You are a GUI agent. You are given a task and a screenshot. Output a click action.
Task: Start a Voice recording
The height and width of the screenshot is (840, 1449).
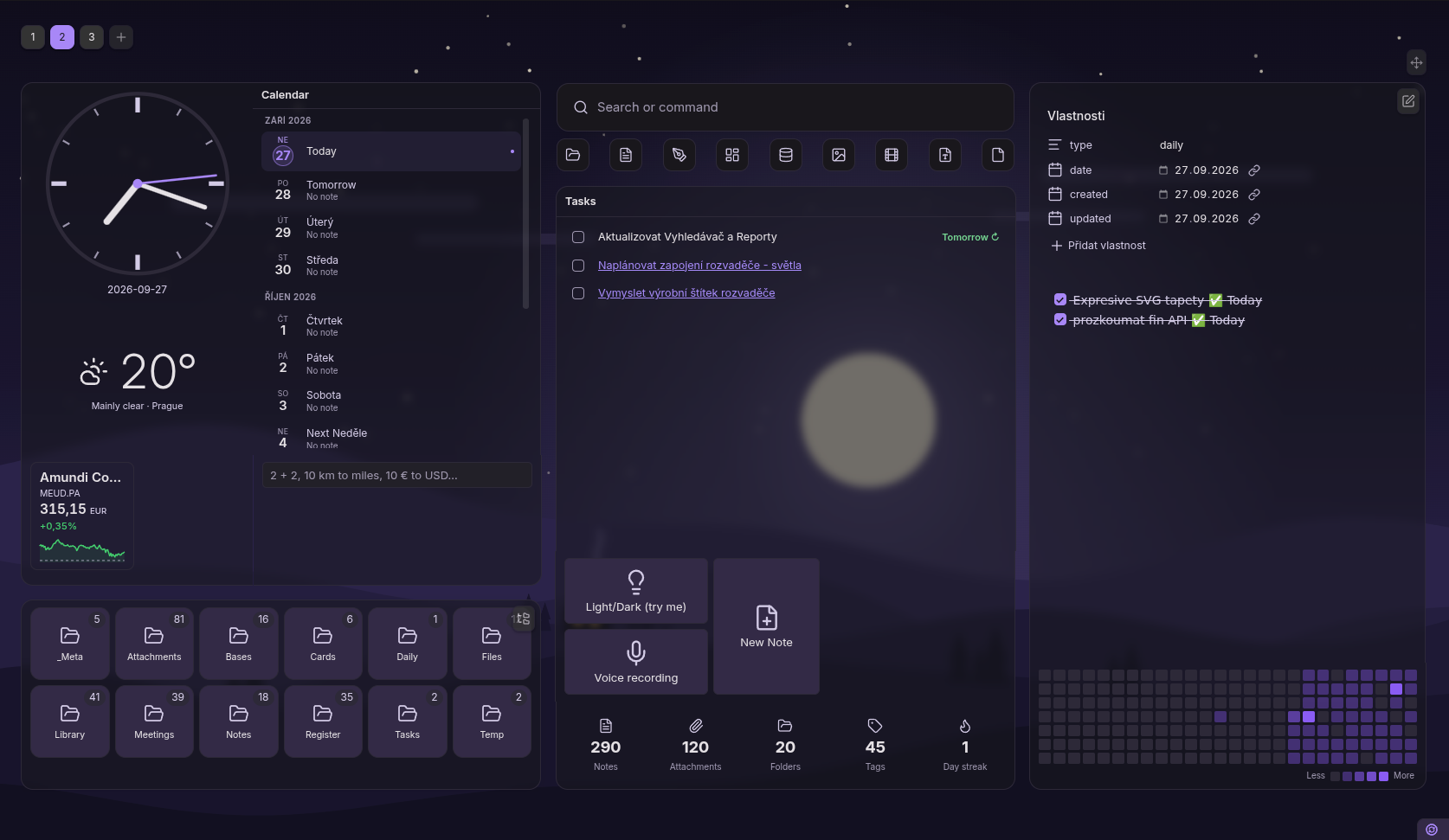point(636,662)
